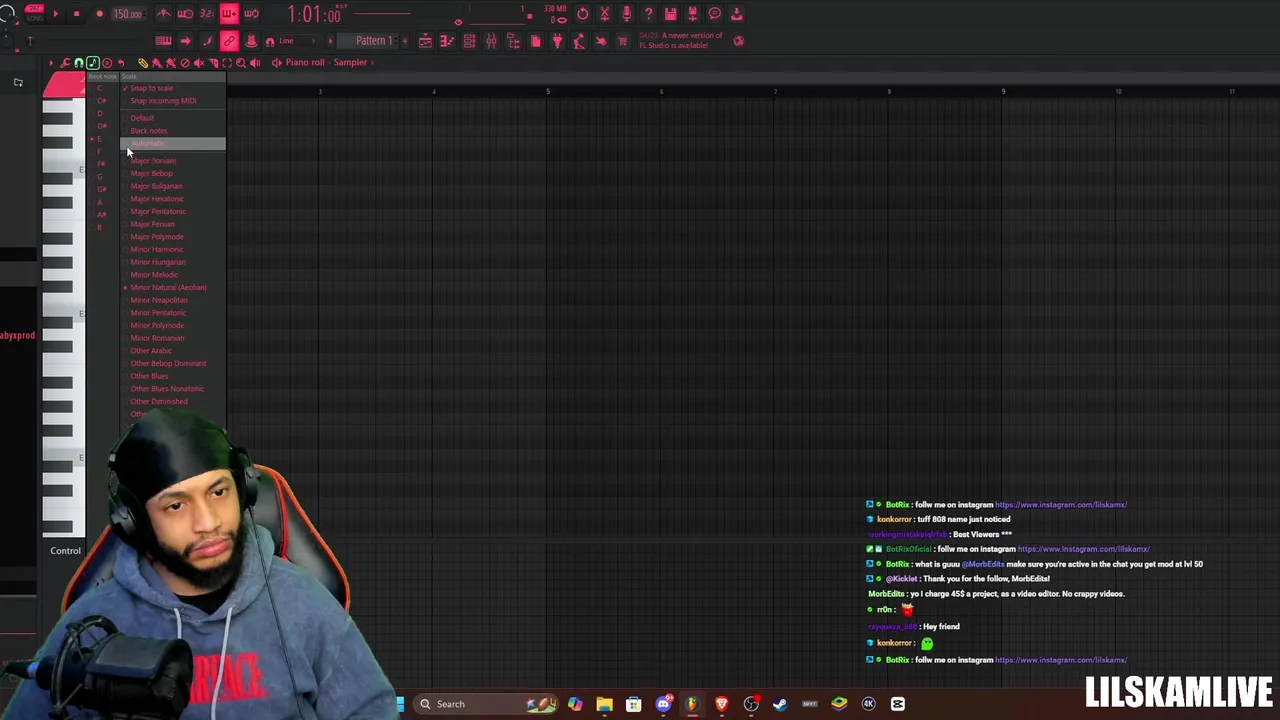Screen dimensions: 1280x720
Task: Arm the record button
Action: [x=99, y=14]
